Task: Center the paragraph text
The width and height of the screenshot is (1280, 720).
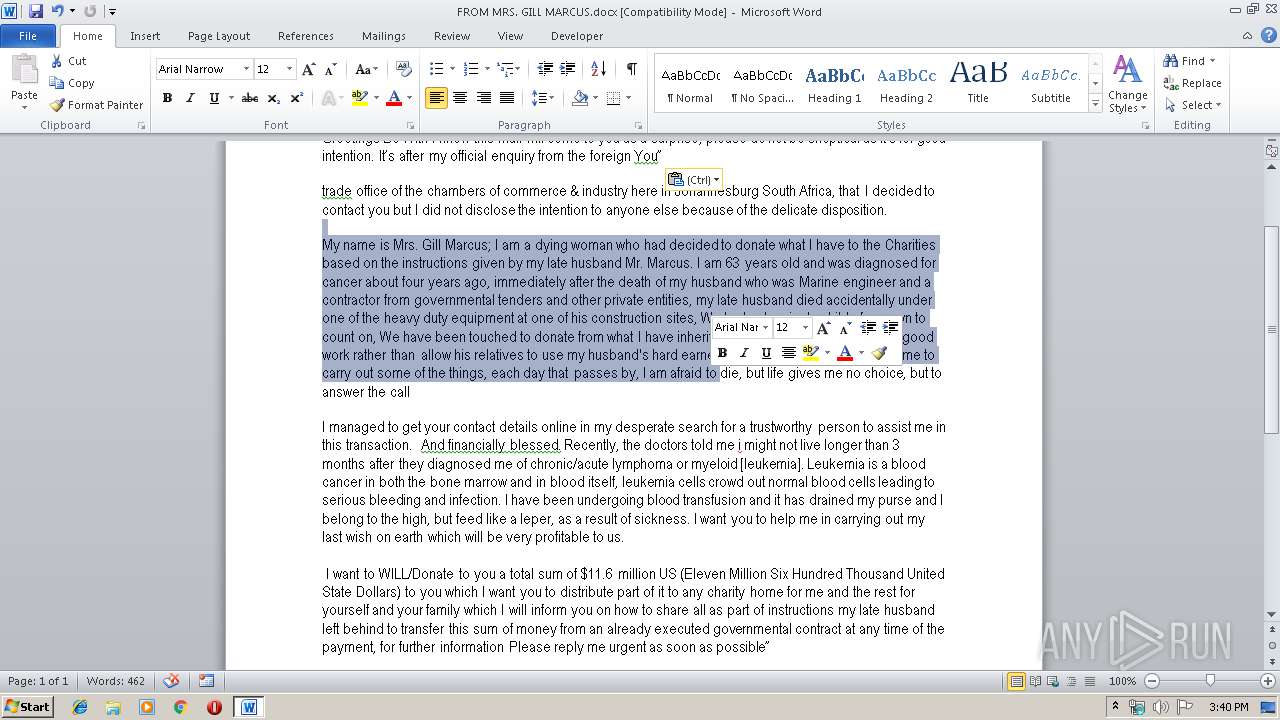Action: click(460, 98)
